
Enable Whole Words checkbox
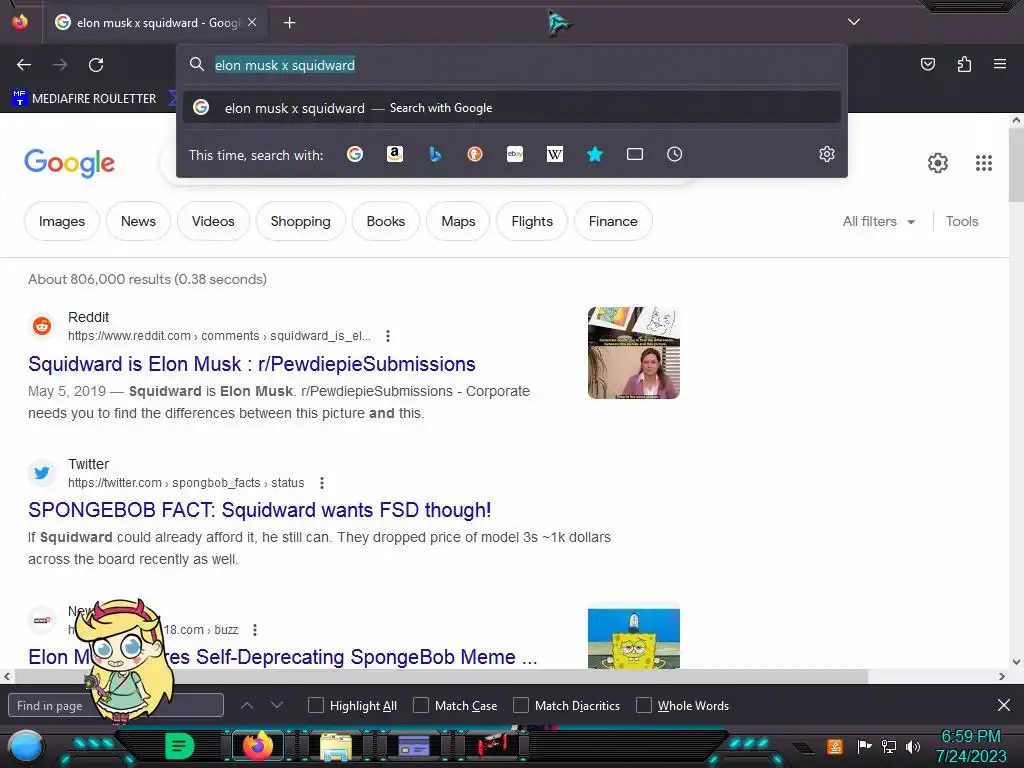644,705
